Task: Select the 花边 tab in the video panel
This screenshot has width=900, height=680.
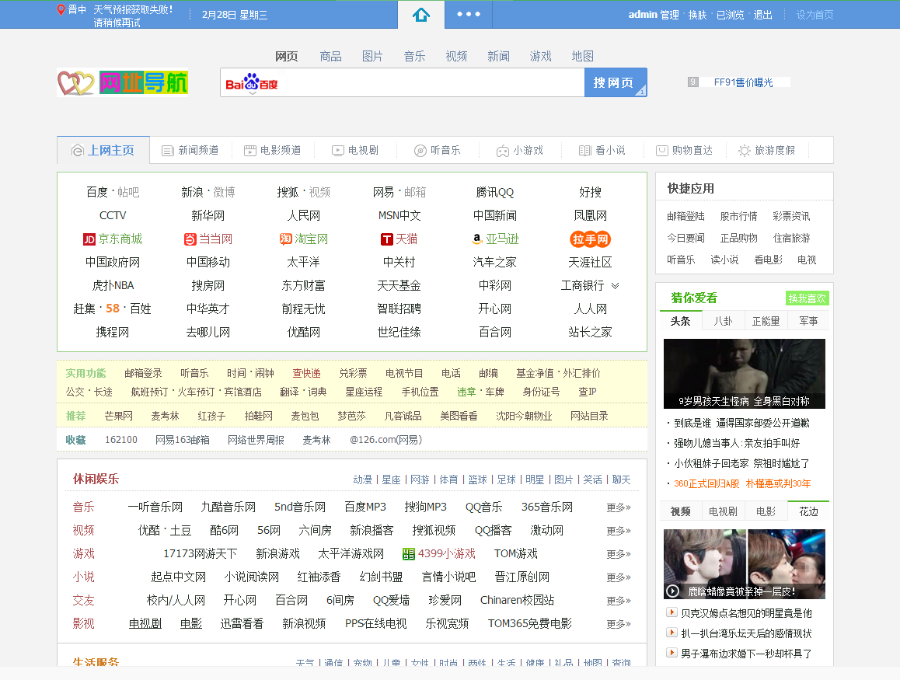Action: pos(807,512)
